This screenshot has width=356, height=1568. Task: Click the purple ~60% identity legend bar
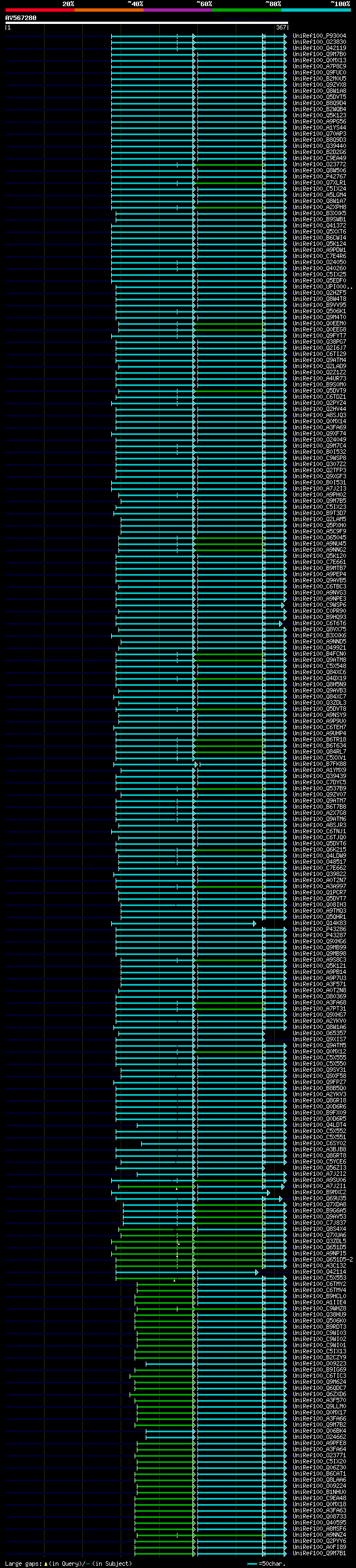pyautogui.click(x=179, y=10)
